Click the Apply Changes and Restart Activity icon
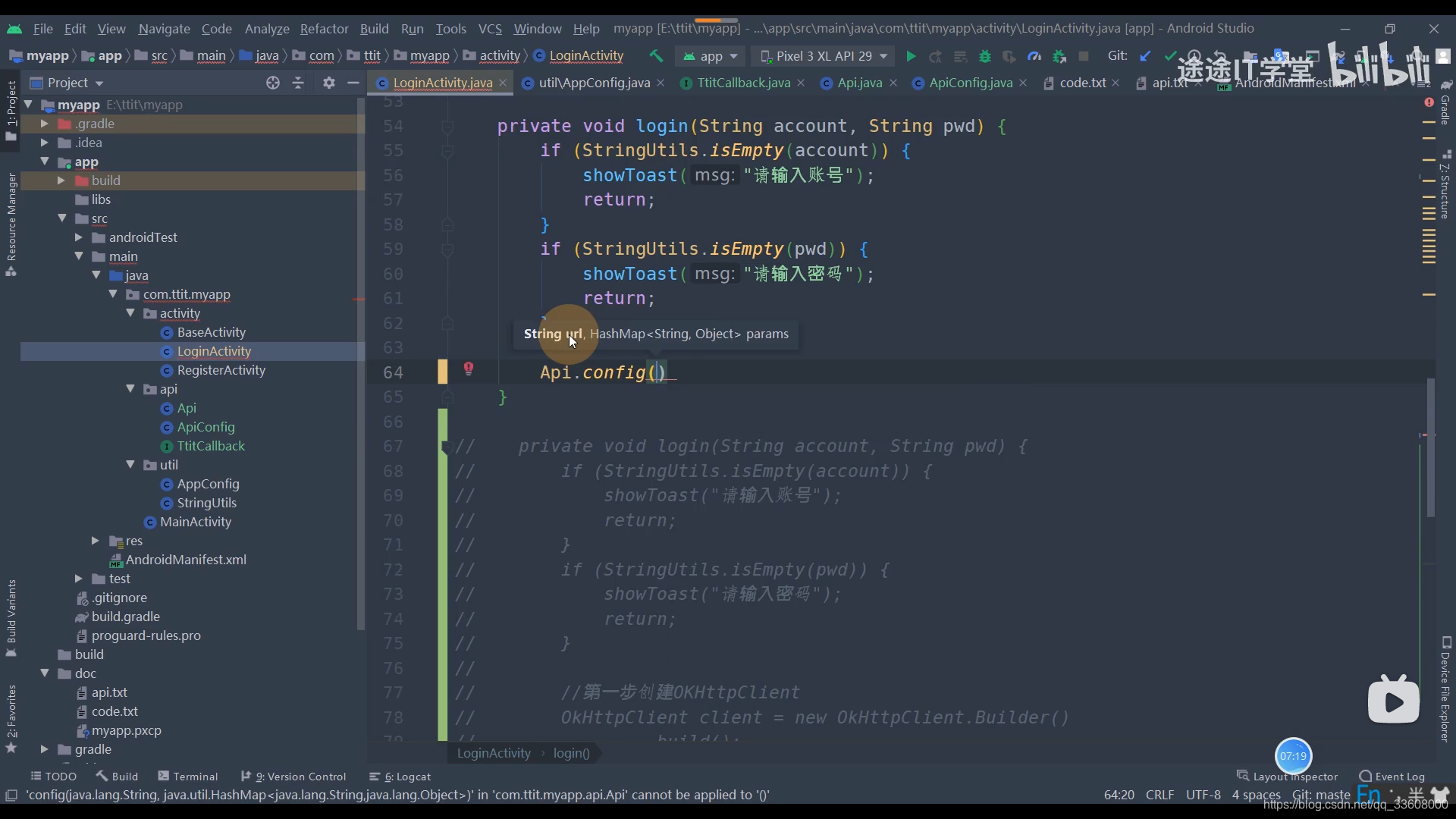 click(x=936, y=56)
